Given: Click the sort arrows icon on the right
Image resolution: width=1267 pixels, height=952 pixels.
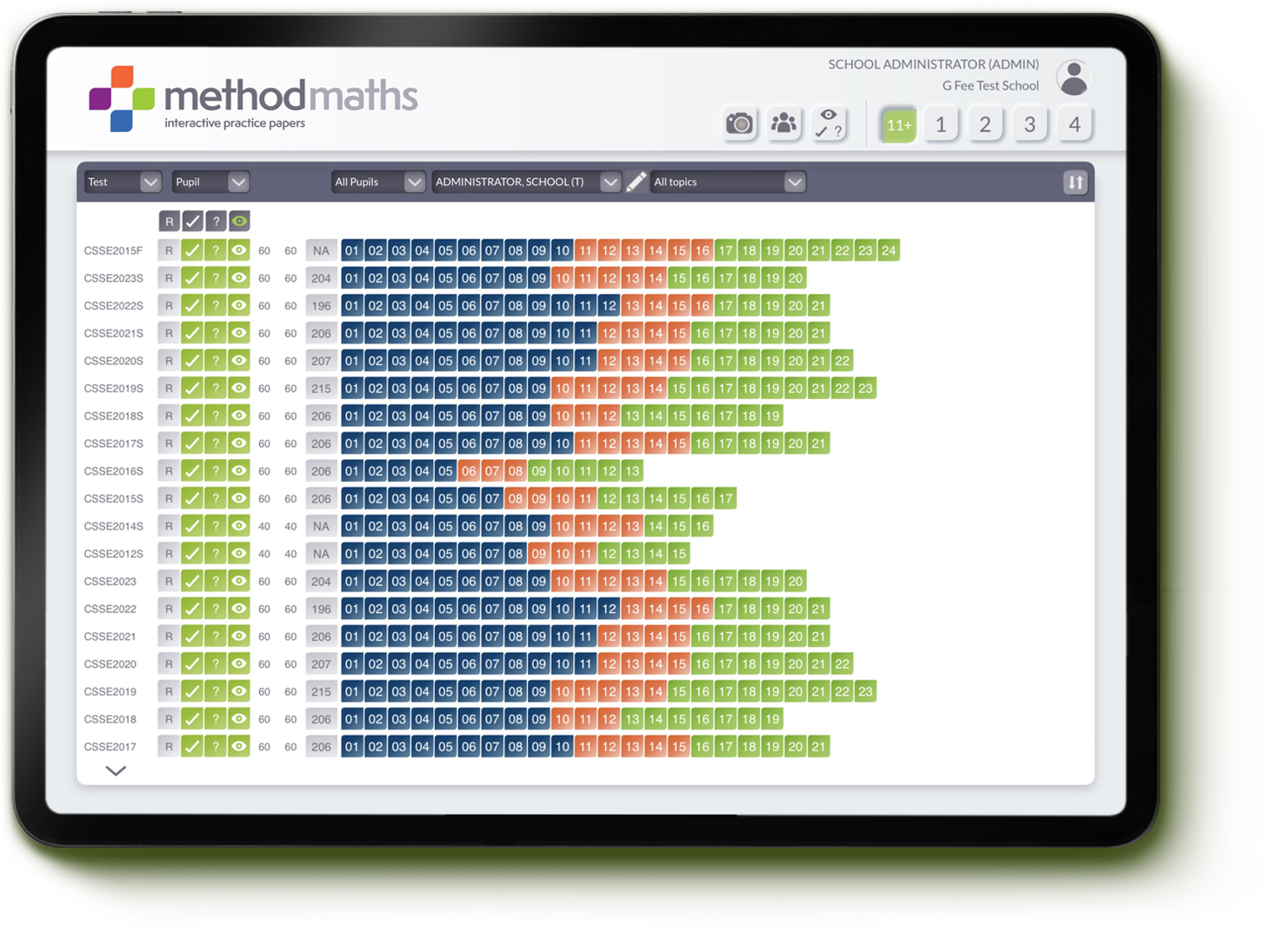Looking at the screenshot, I should tap(1075, 182).
